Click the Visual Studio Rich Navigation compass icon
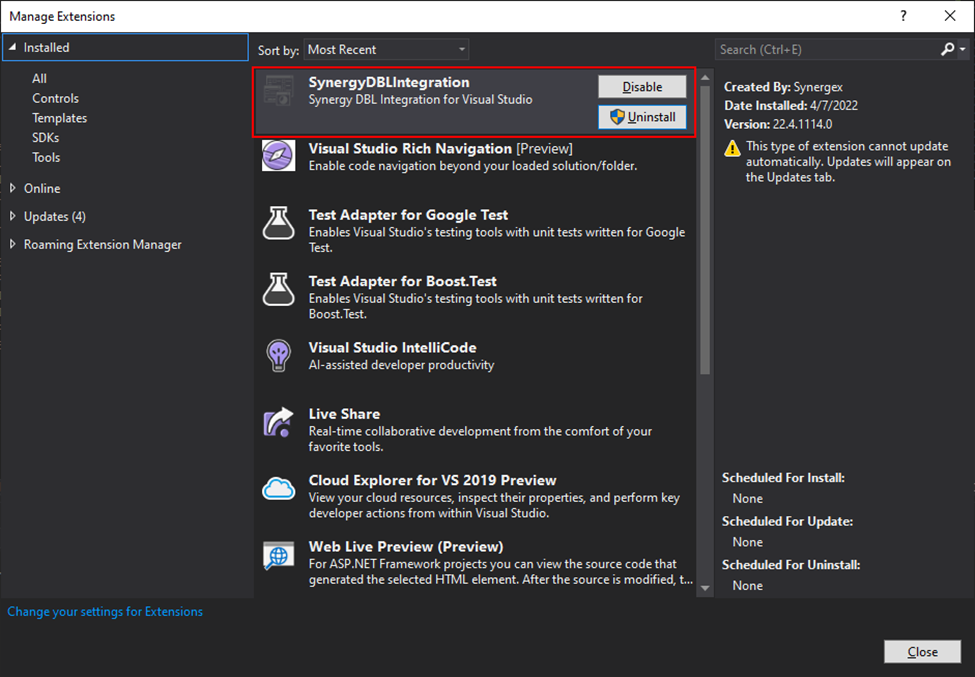Image resolution: width=975 pixels, height=677 pixels. 279,155
